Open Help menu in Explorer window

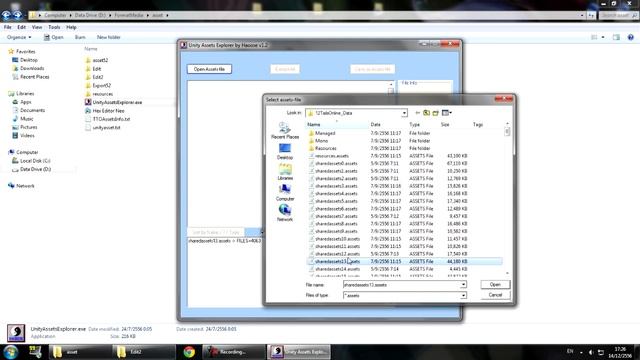[71, 27]
